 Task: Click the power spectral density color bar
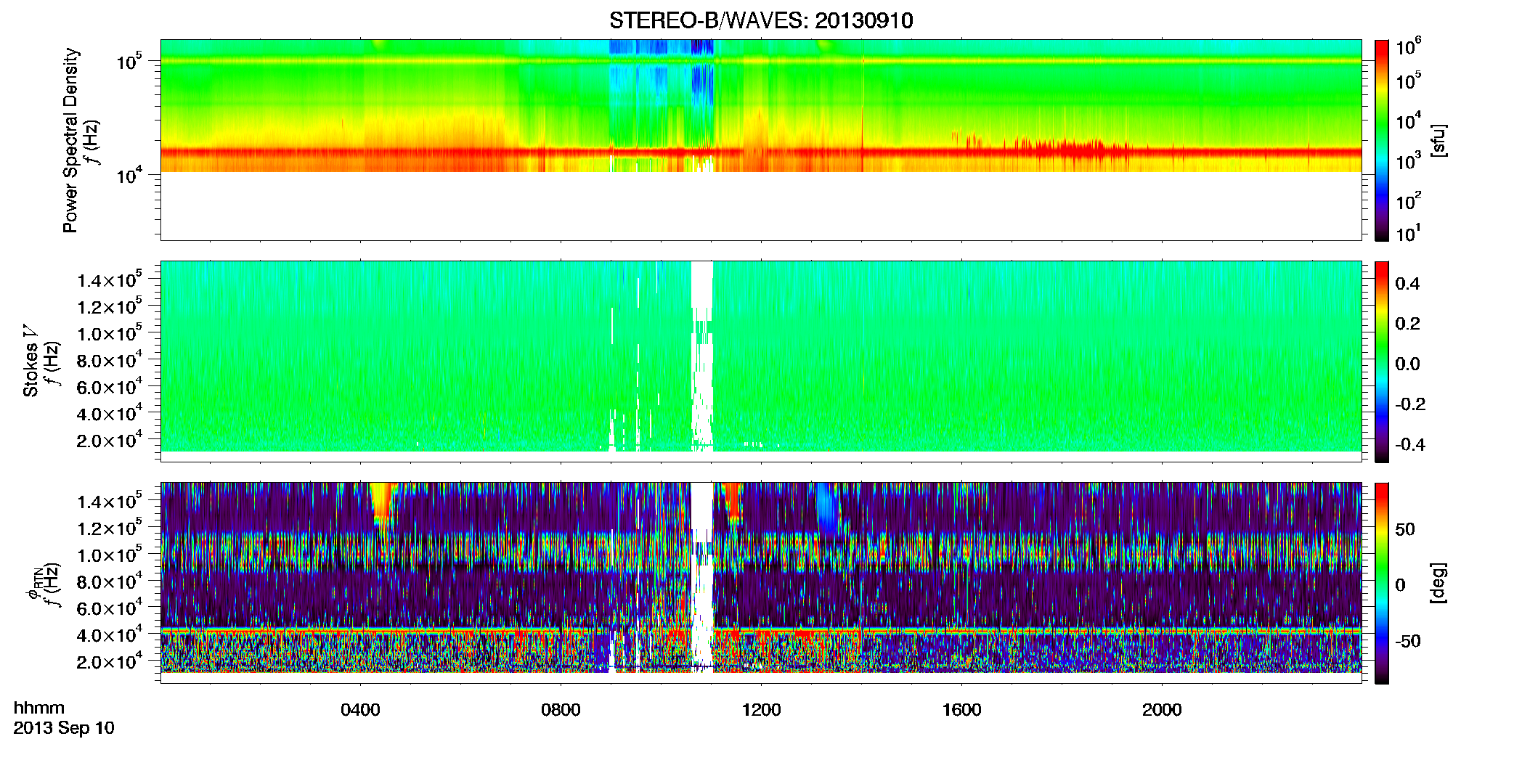click(1382, 140)
